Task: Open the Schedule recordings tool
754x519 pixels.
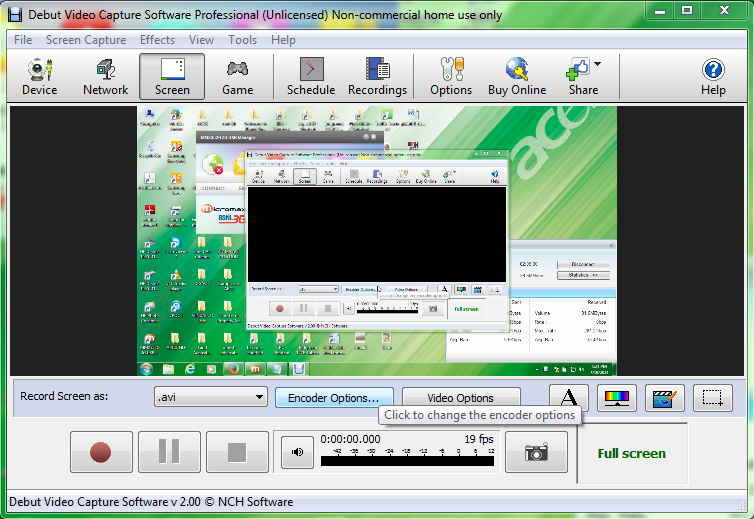Action: (311, 77)
